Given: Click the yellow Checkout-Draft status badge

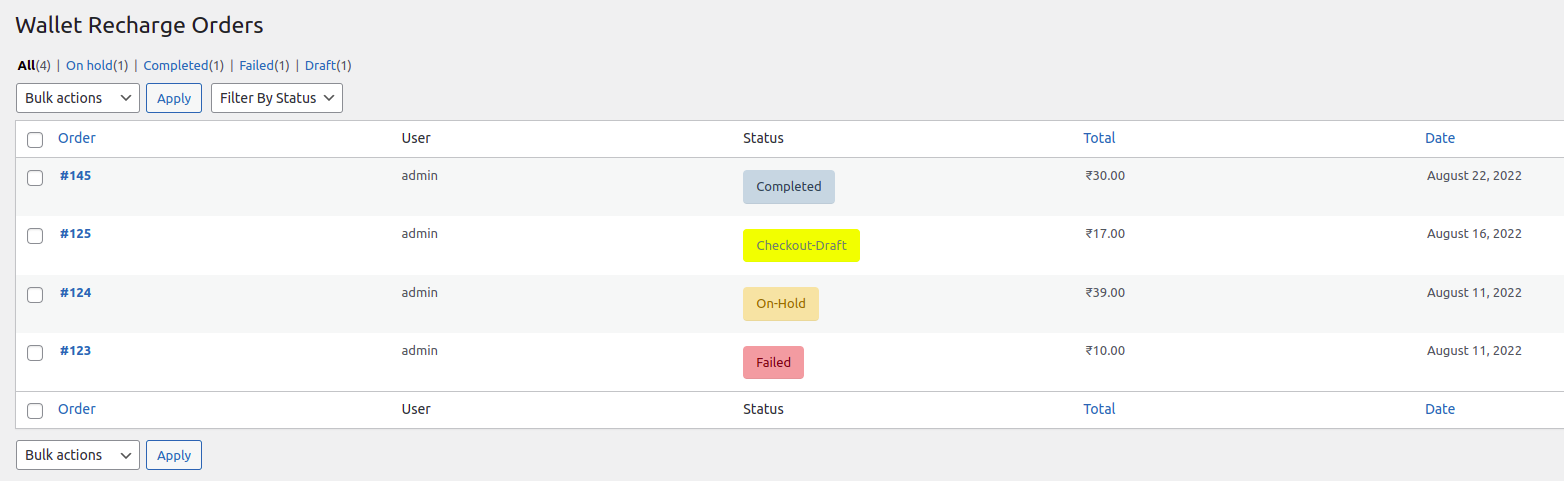Looking at the screenshot, I should tap(801, 245).
